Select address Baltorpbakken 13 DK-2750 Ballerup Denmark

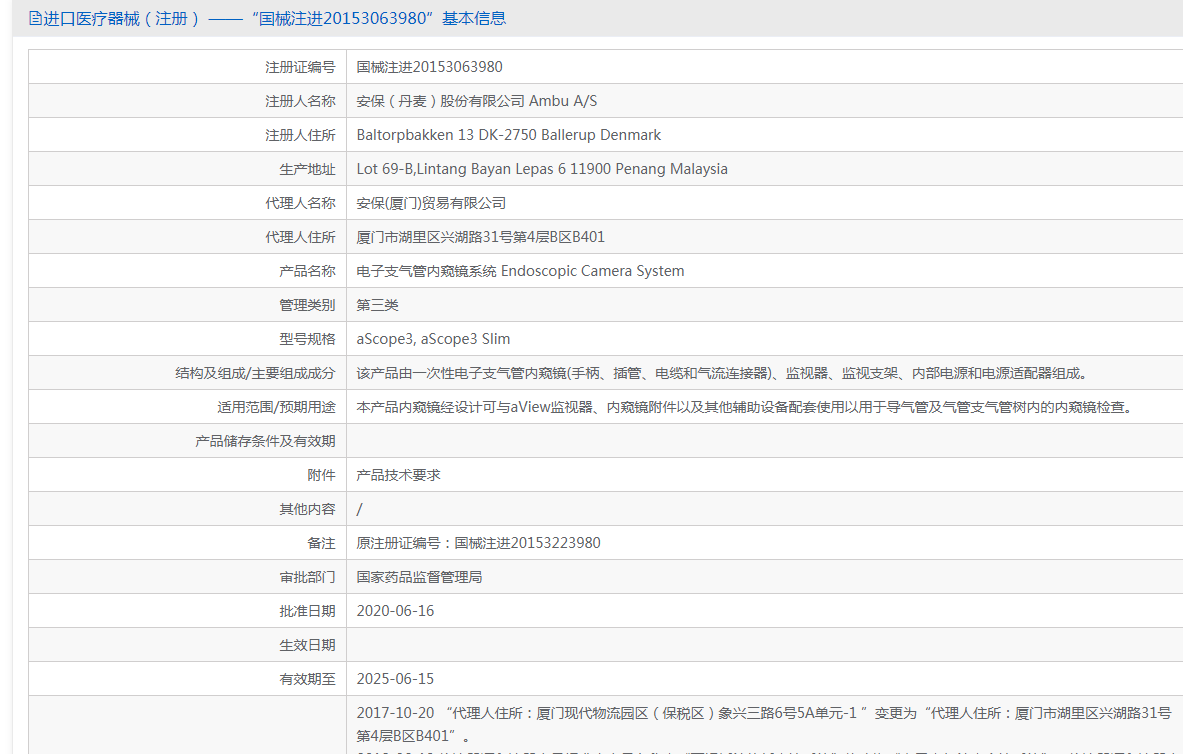pos(509,135)
